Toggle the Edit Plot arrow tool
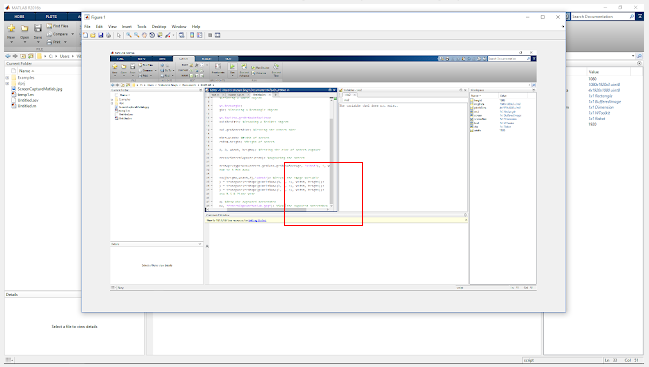The height and width of the screenshot is (367, 649). pyautogui.click(x=119, y=35)
